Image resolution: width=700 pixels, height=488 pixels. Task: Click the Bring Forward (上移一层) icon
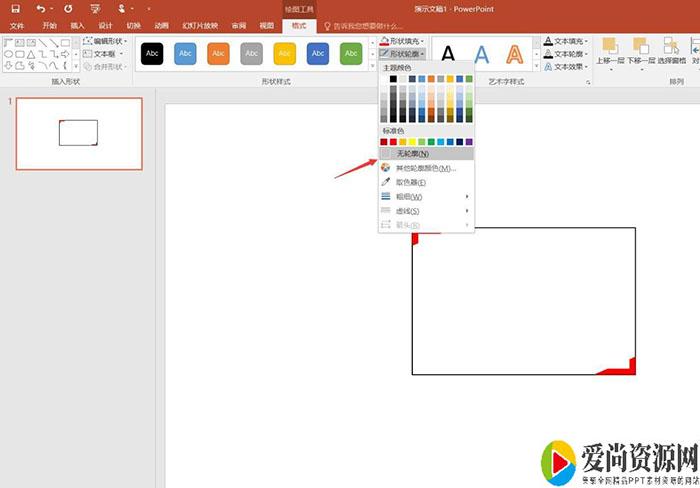click(x=609, y=48)
